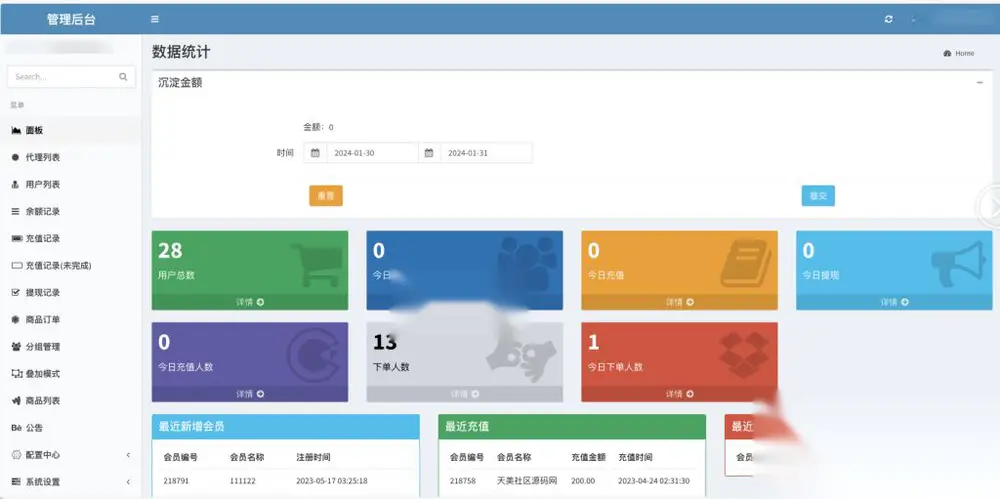
Task: Open the start date calendar icon
Action: tap(315, 153)
